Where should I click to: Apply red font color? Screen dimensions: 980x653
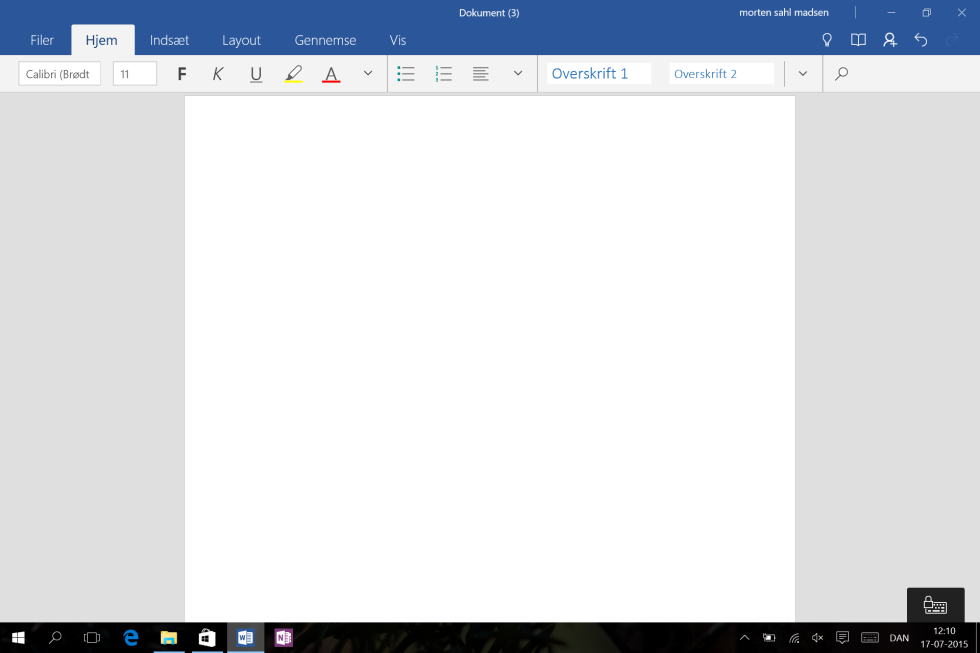(331, 74)
